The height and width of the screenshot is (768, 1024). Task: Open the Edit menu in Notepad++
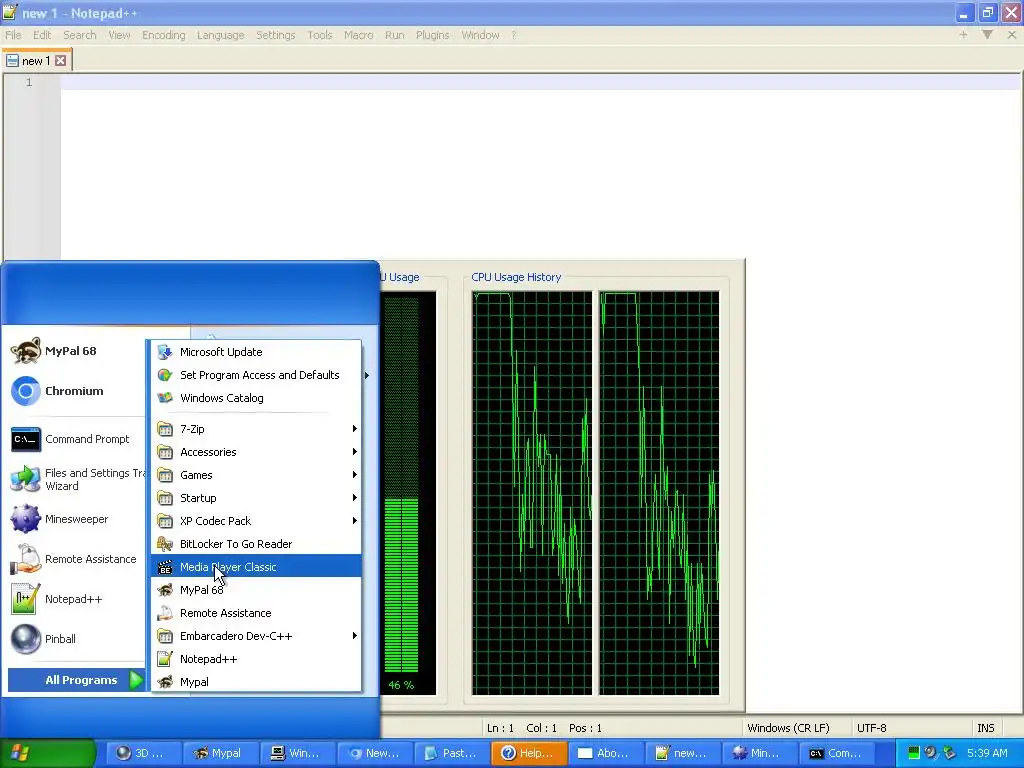(42, 35)
